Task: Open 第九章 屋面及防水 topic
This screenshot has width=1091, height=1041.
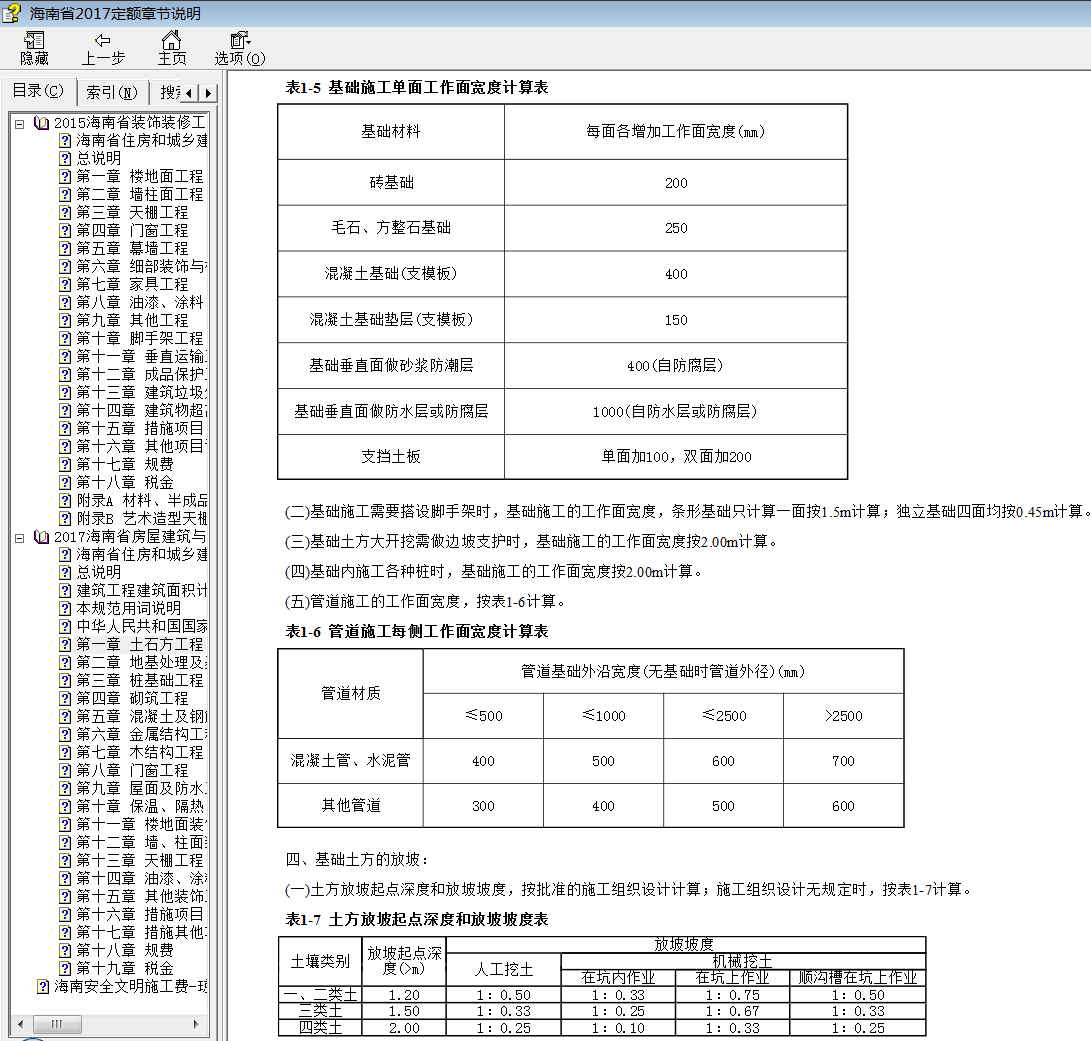Action: (141, 789)
